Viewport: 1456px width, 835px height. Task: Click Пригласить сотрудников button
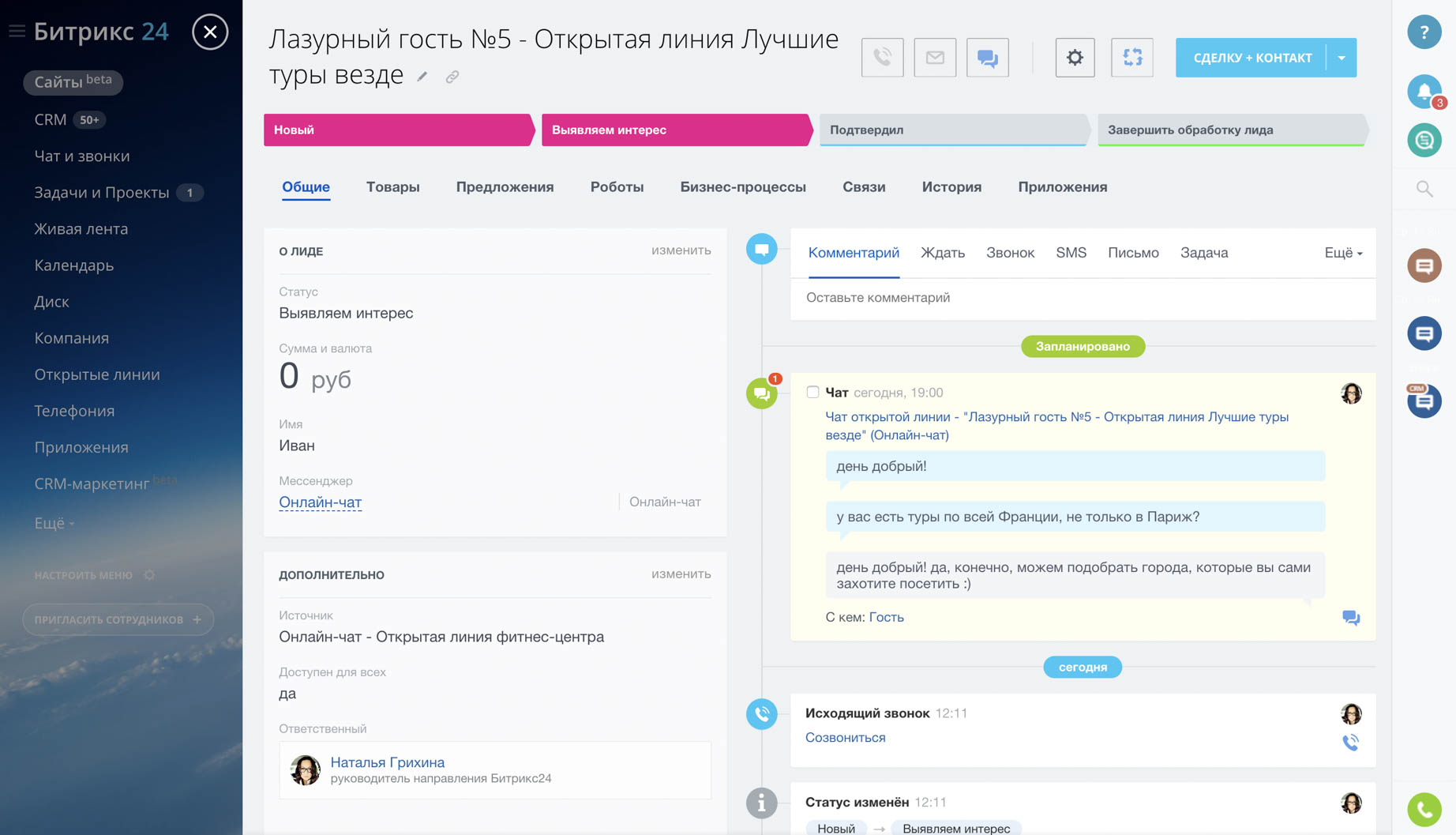click(118, 619)
